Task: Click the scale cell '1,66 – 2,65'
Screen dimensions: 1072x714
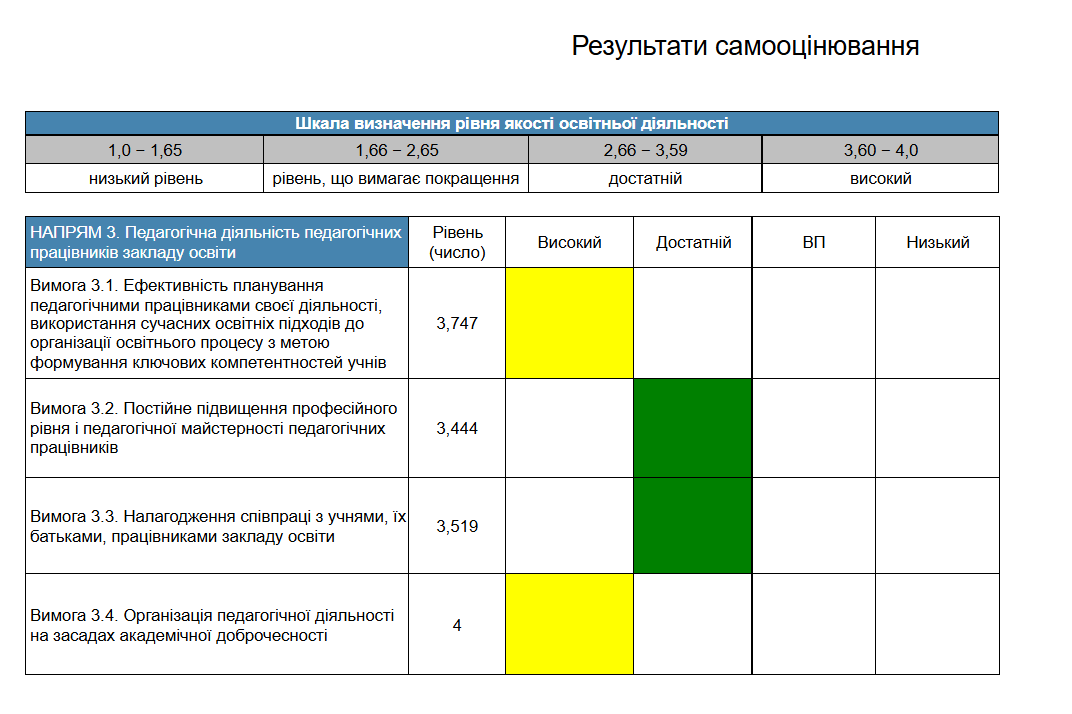Action: (397, 150)
